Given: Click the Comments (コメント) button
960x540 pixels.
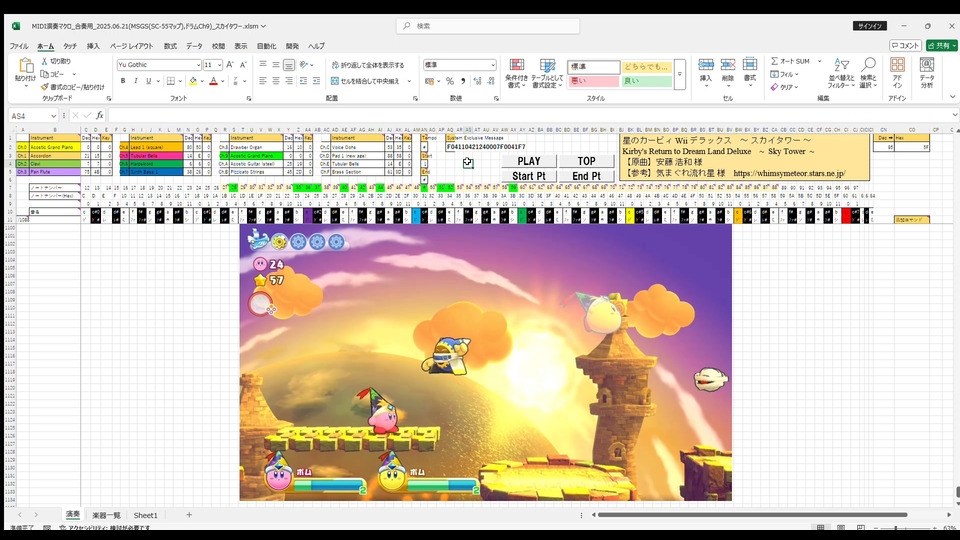Looking at the screenshot, I should (x=905, y=46).
